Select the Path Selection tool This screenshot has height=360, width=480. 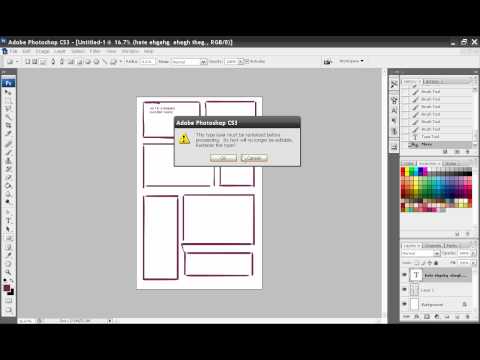pos(9,229)
